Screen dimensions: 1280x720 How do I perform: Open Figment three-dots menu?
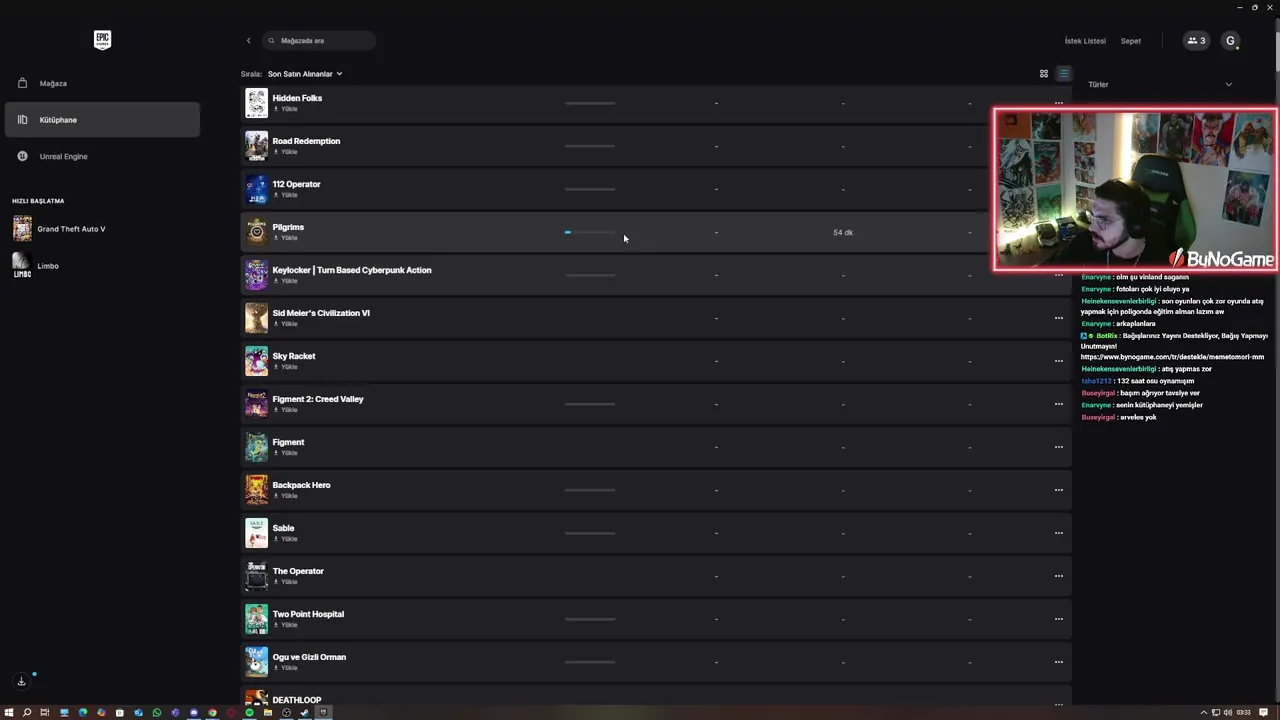pyautogui.click(x=1058, y=447)
